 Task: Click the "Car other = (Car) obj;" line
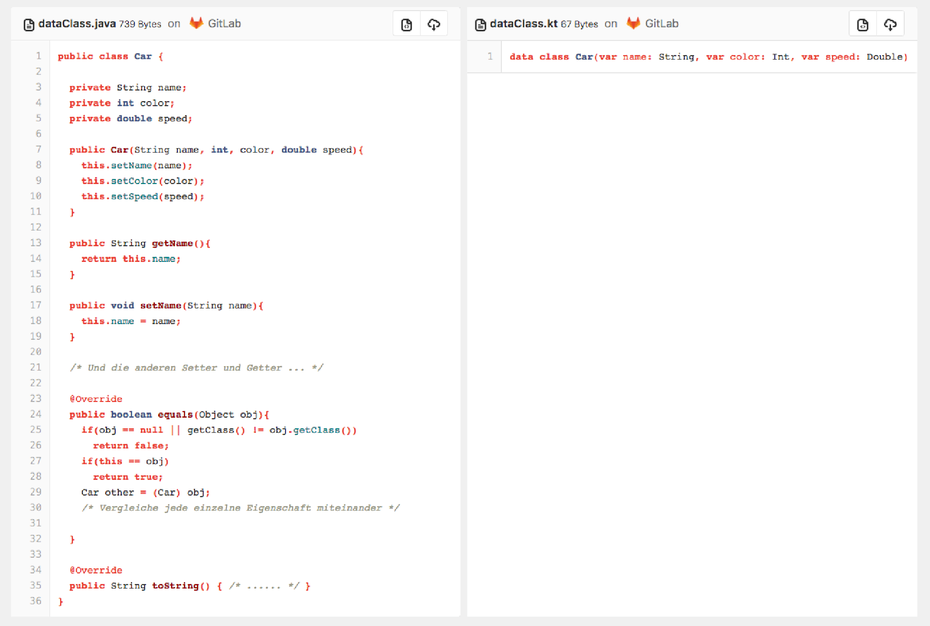(x=146, y=492)
